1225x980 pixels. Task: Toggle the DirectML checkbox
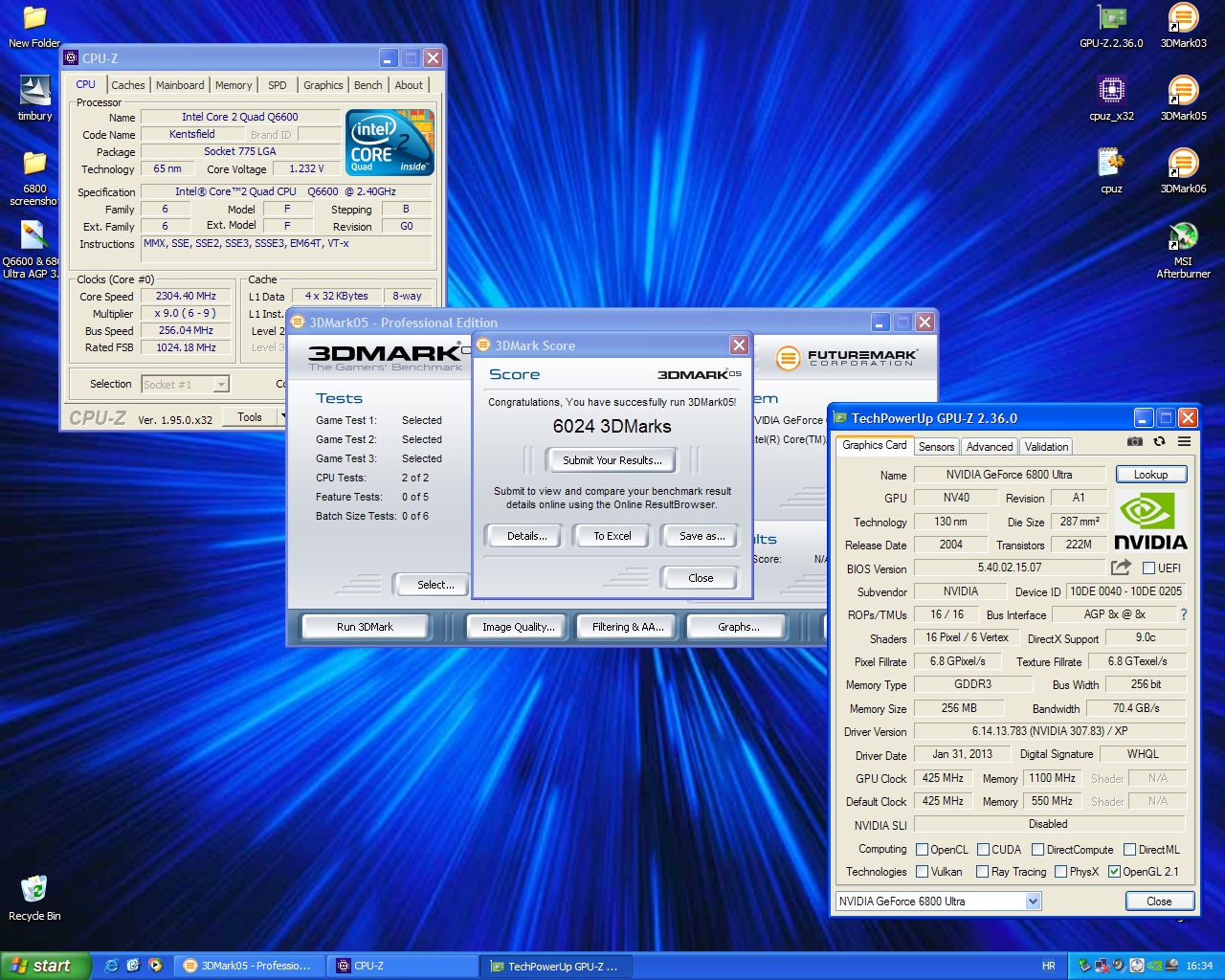[x=1129, y=850]
